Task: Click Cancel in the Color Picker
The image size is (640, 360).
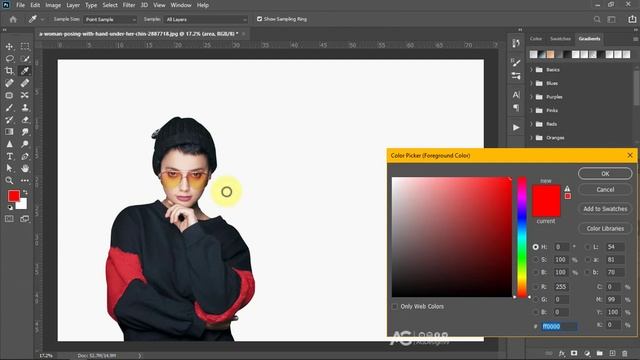Action: pyautogui.click(x=605, y=189)
